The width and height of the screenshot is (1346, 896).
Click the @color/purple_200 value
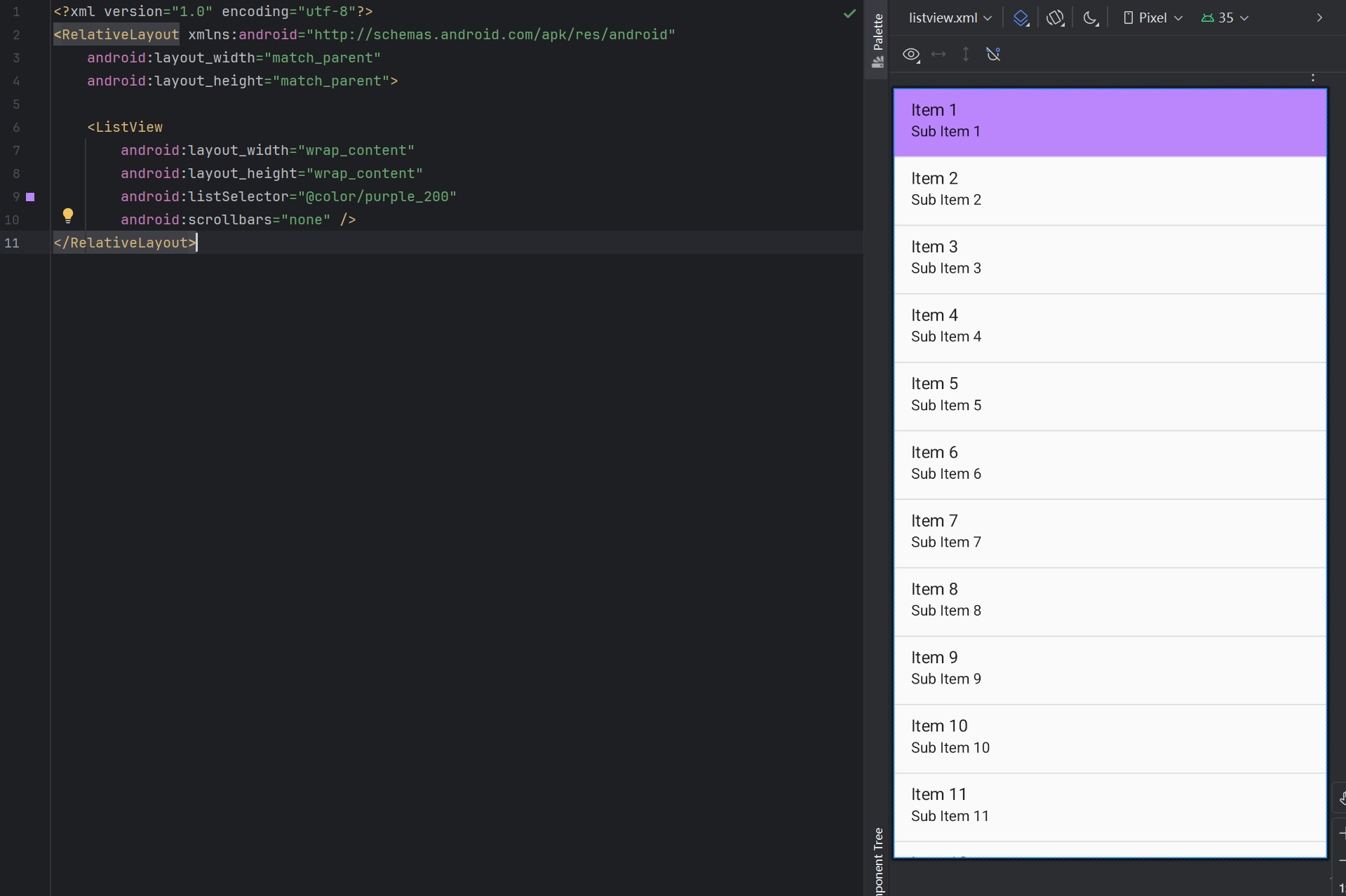(x=377, y=196)
